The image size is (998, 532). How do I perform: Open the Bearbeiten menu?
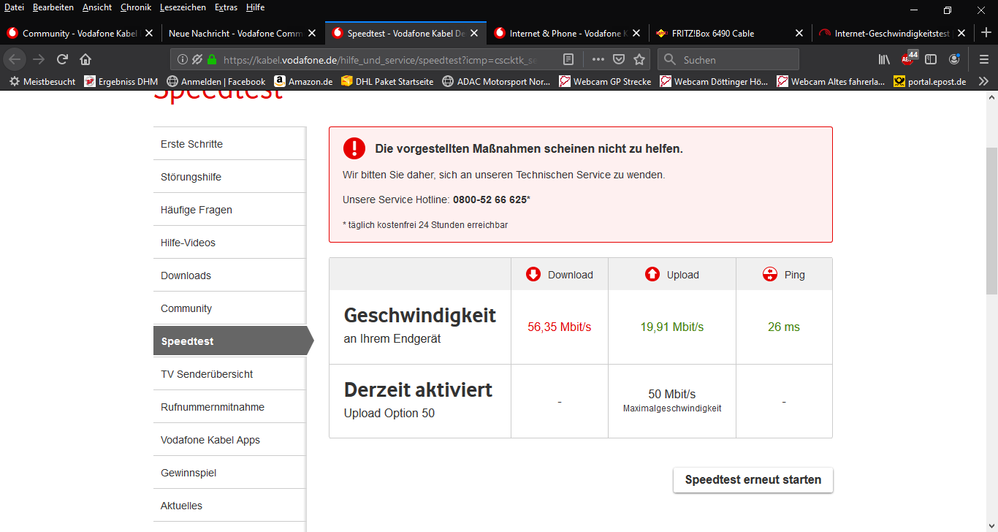point(53,8)
